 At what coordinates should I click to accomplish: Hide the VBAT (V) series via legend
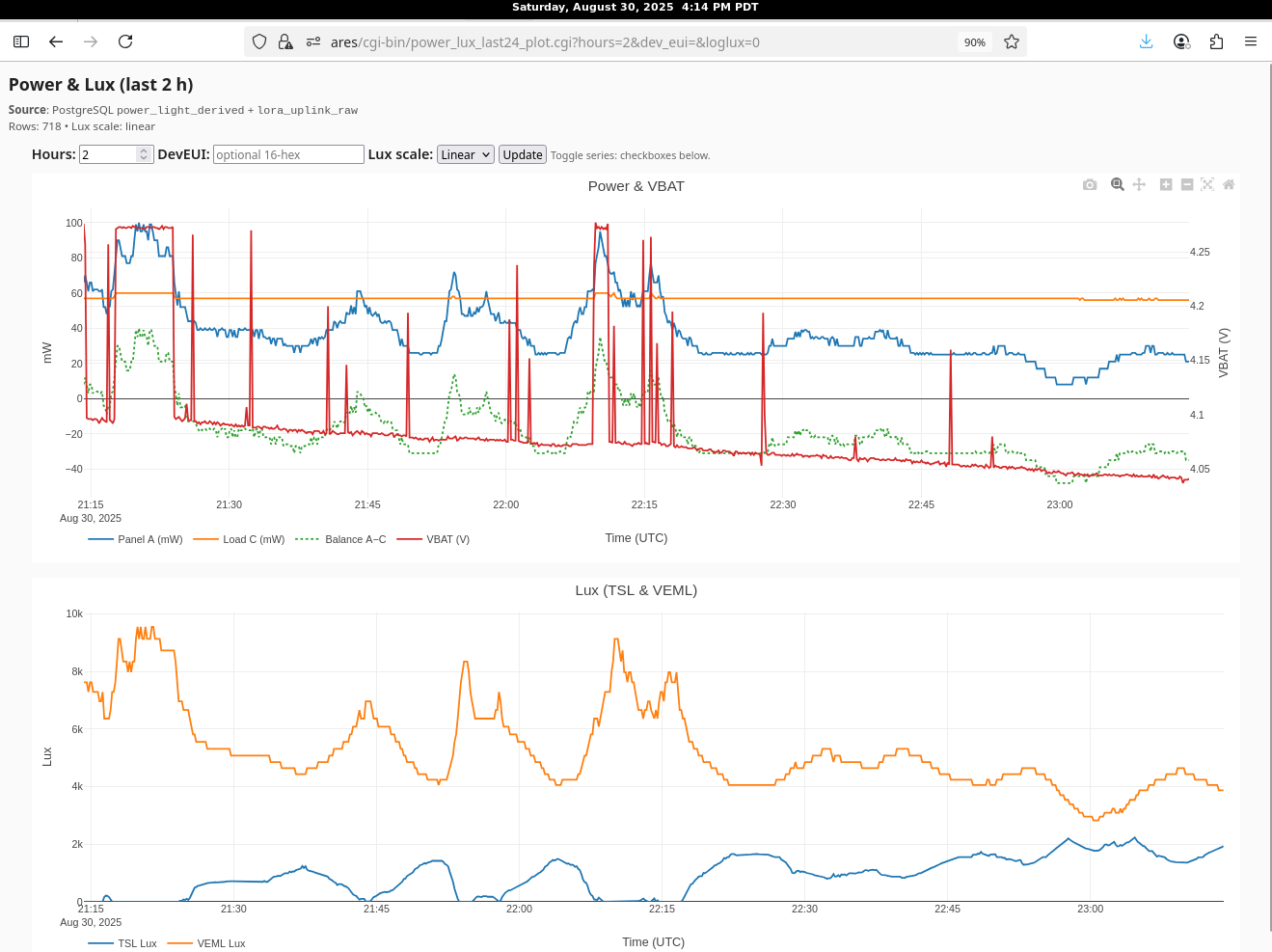pos(434,539)
